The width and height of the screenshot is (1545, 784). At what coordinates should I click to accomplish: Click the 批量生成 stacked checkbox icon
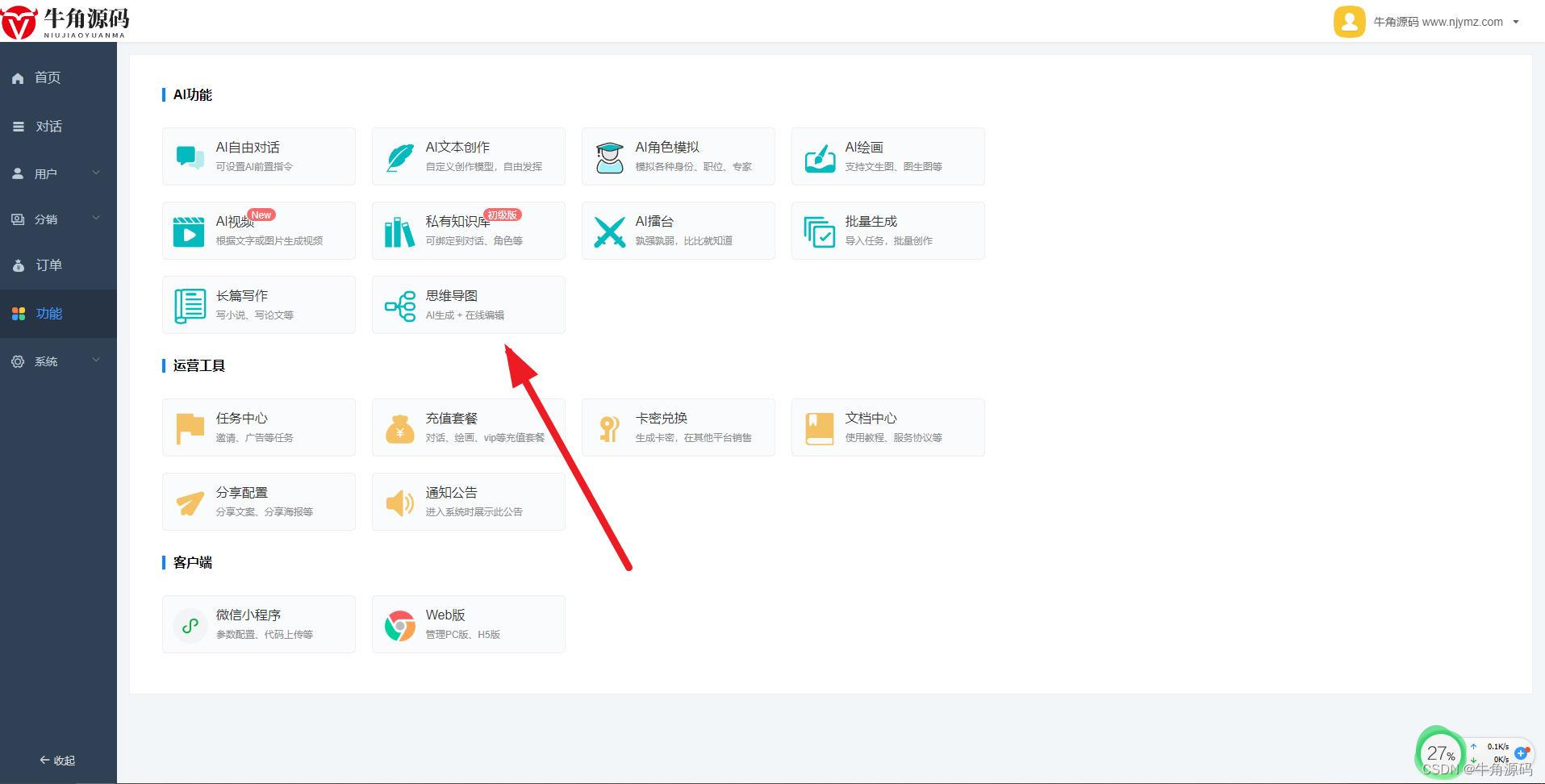pos(820,231)
